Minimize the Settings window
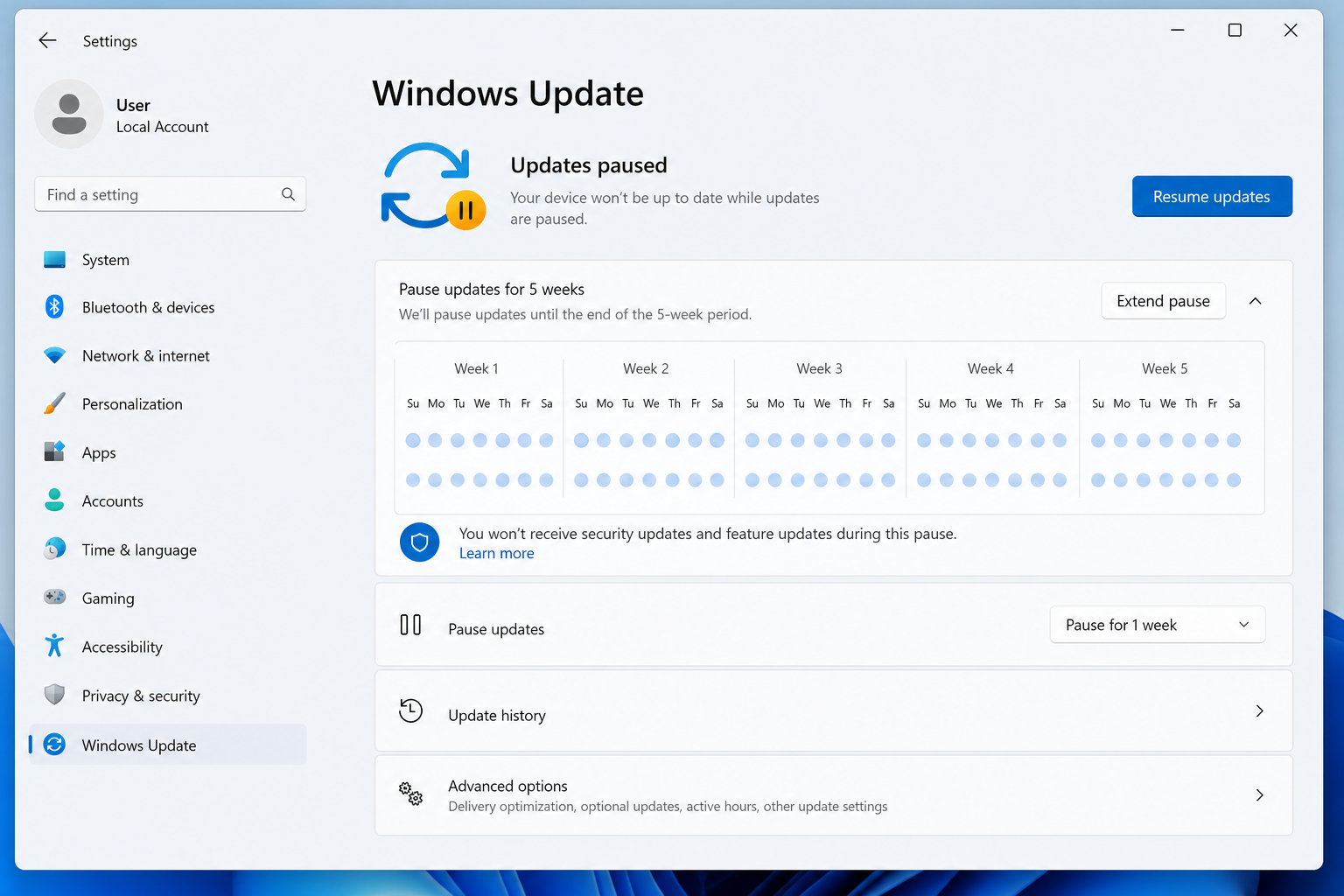The height and width of the screenshot is (896, 1344). click(1178, 30)
